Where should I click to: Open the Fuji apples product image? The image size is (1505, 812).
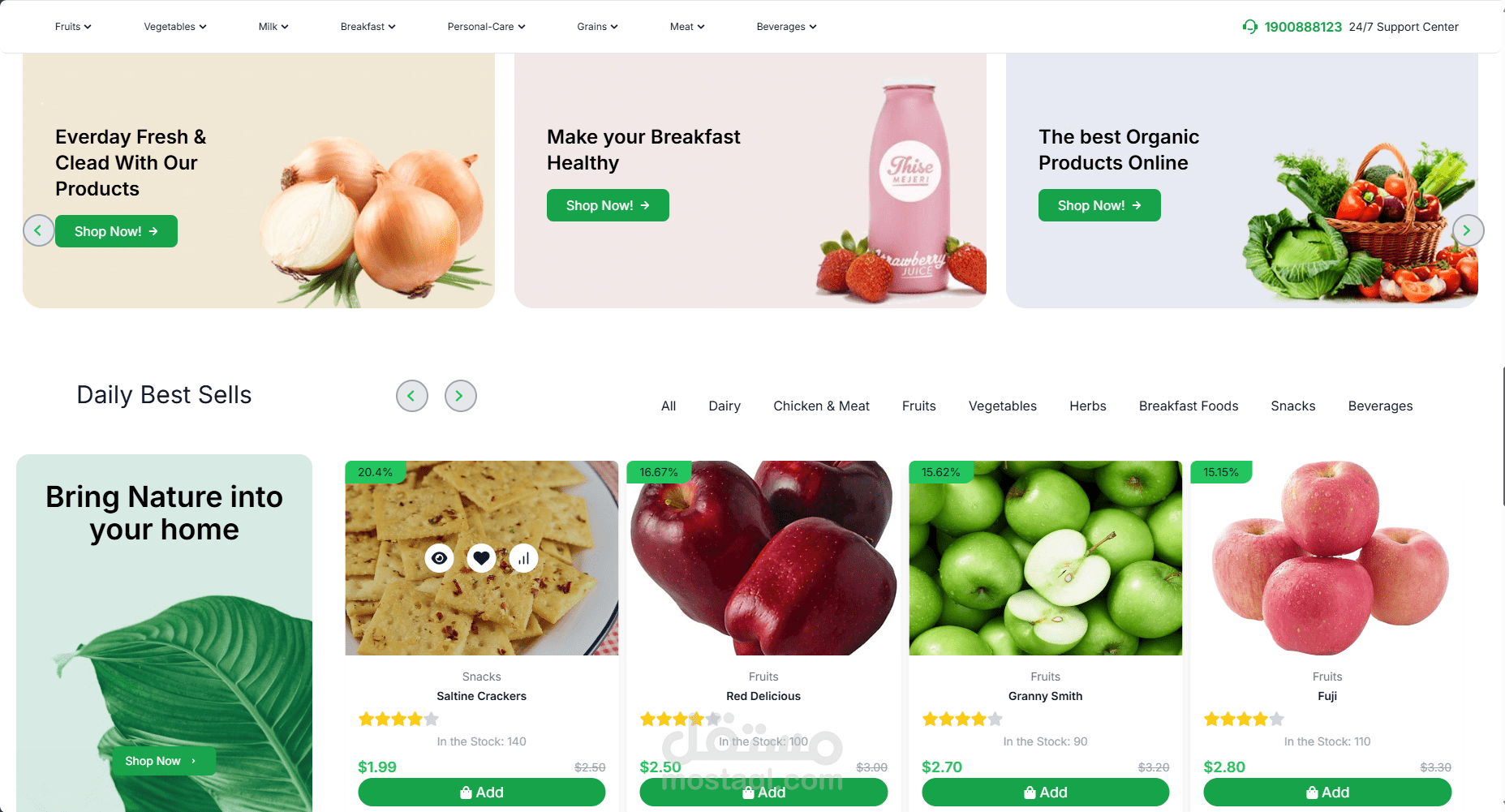(1327, 558)
